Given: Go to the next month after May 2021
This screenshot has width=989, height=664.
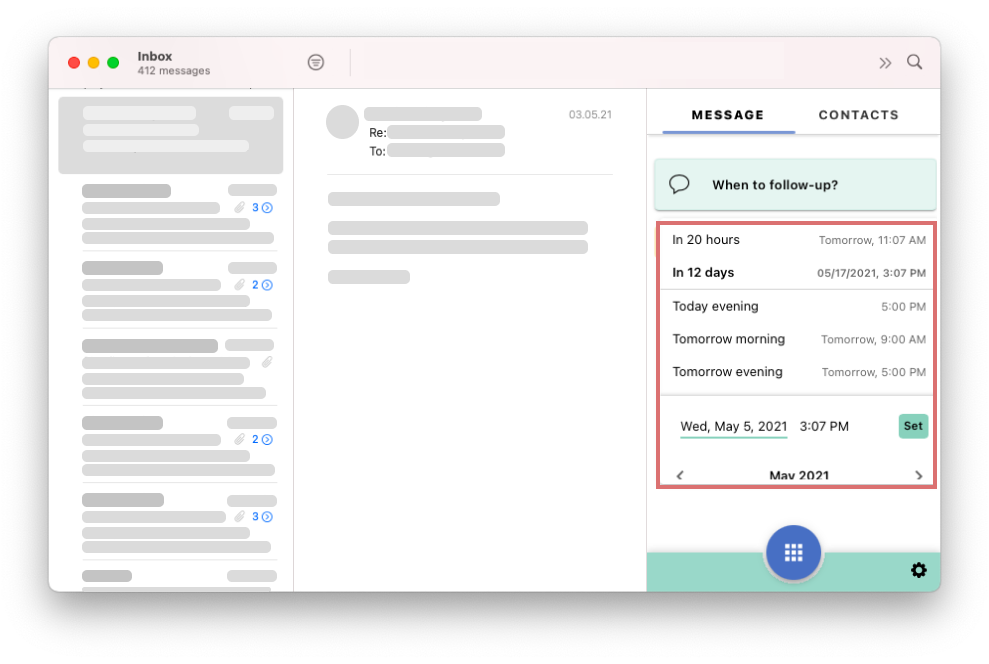Looking at the screenshot, I should coord(918,475).
